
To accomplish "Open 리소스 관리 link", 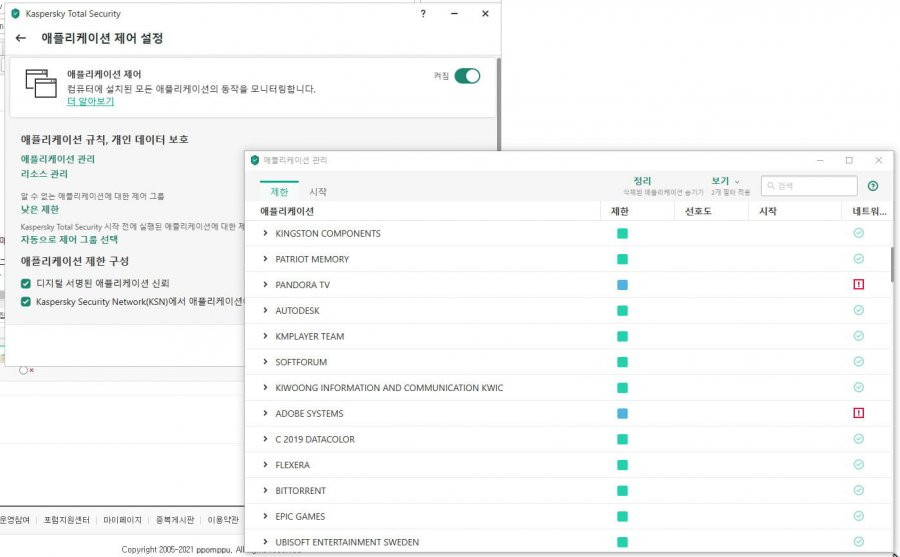I will point(44,174).
